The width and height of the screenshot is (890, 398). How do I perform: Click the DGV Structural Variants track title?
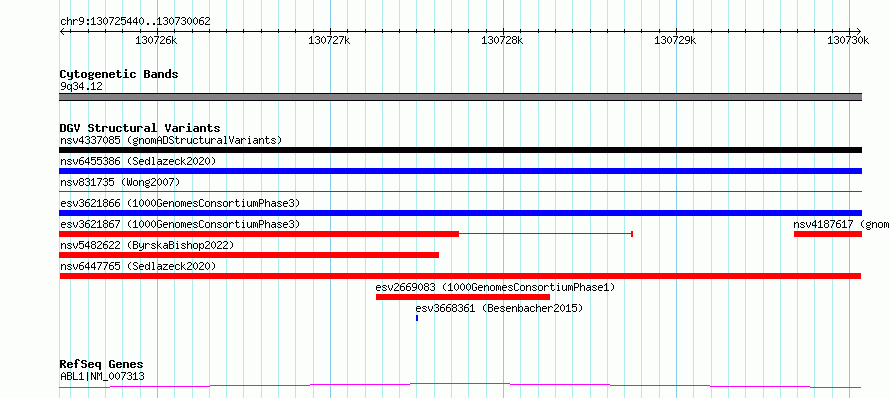(140, 128)
